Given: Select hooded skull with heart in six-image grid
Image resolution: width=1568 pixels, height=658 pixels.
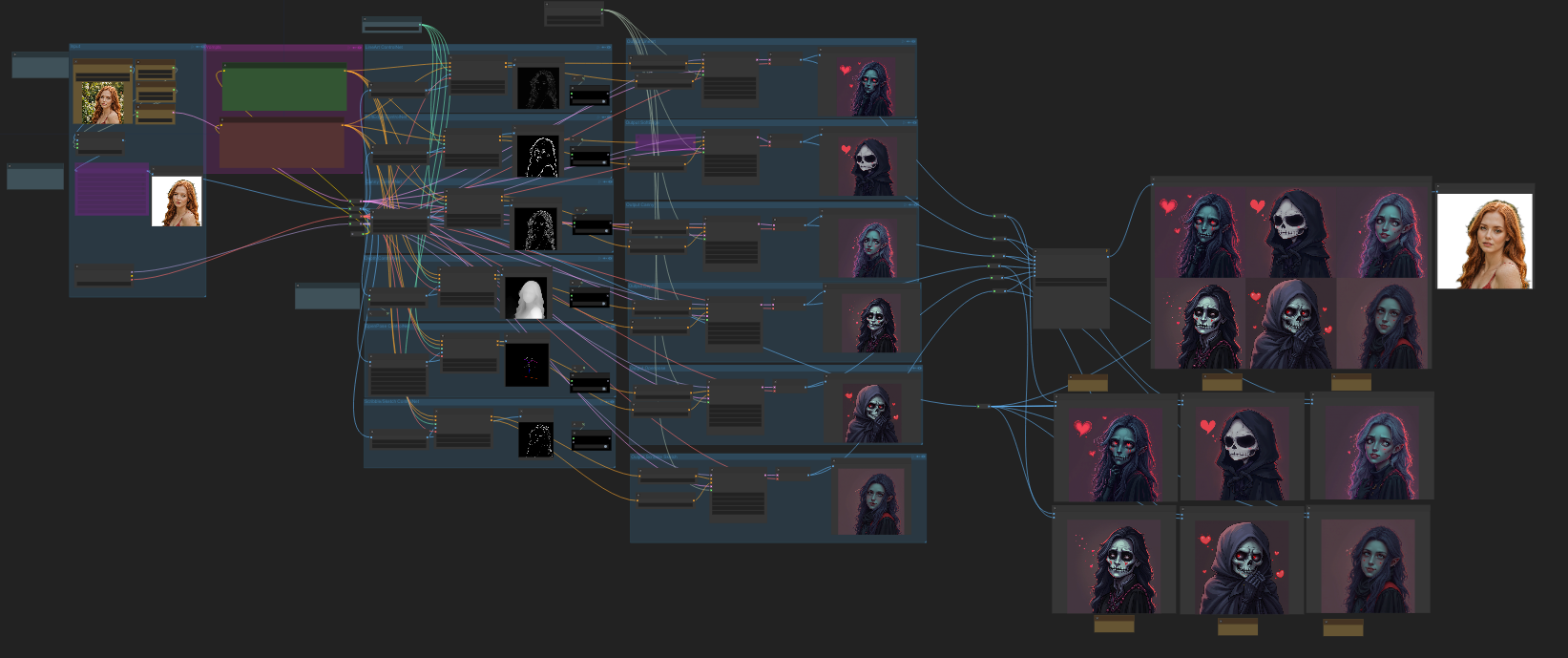Looking at the screenshot, I should pos(1291,232).
